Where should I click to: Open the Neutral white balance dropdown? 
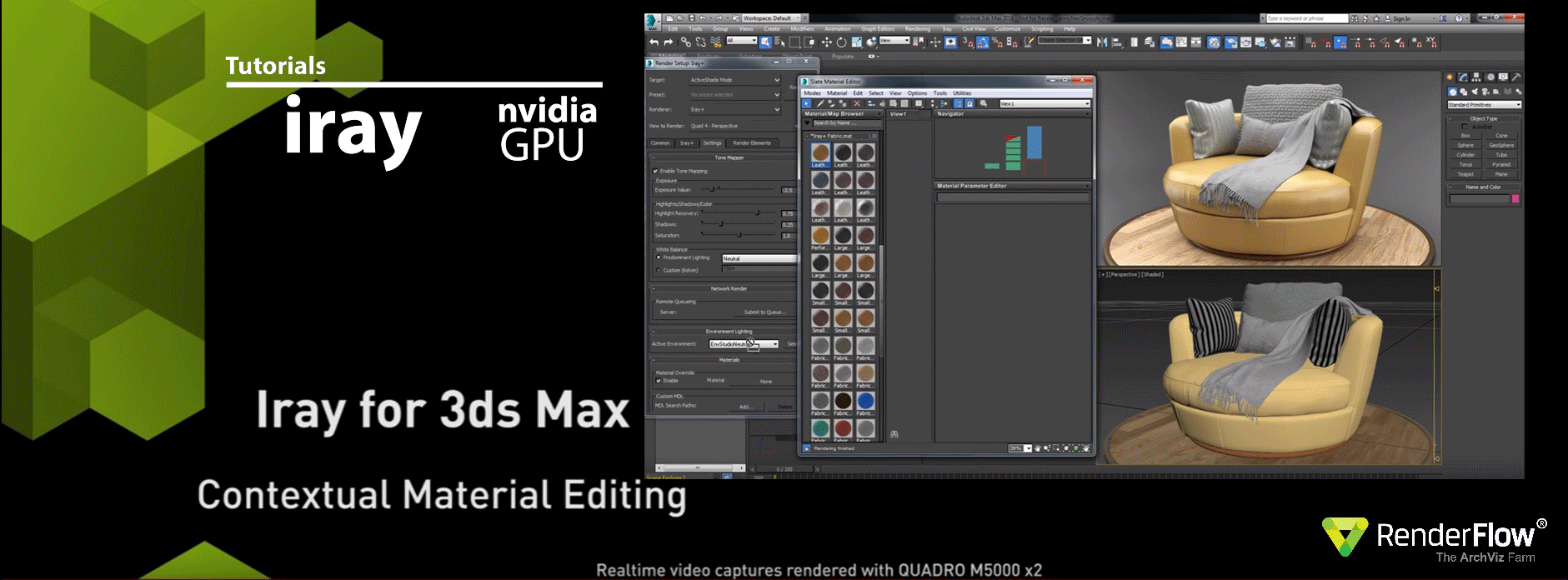tap(759, 258)
